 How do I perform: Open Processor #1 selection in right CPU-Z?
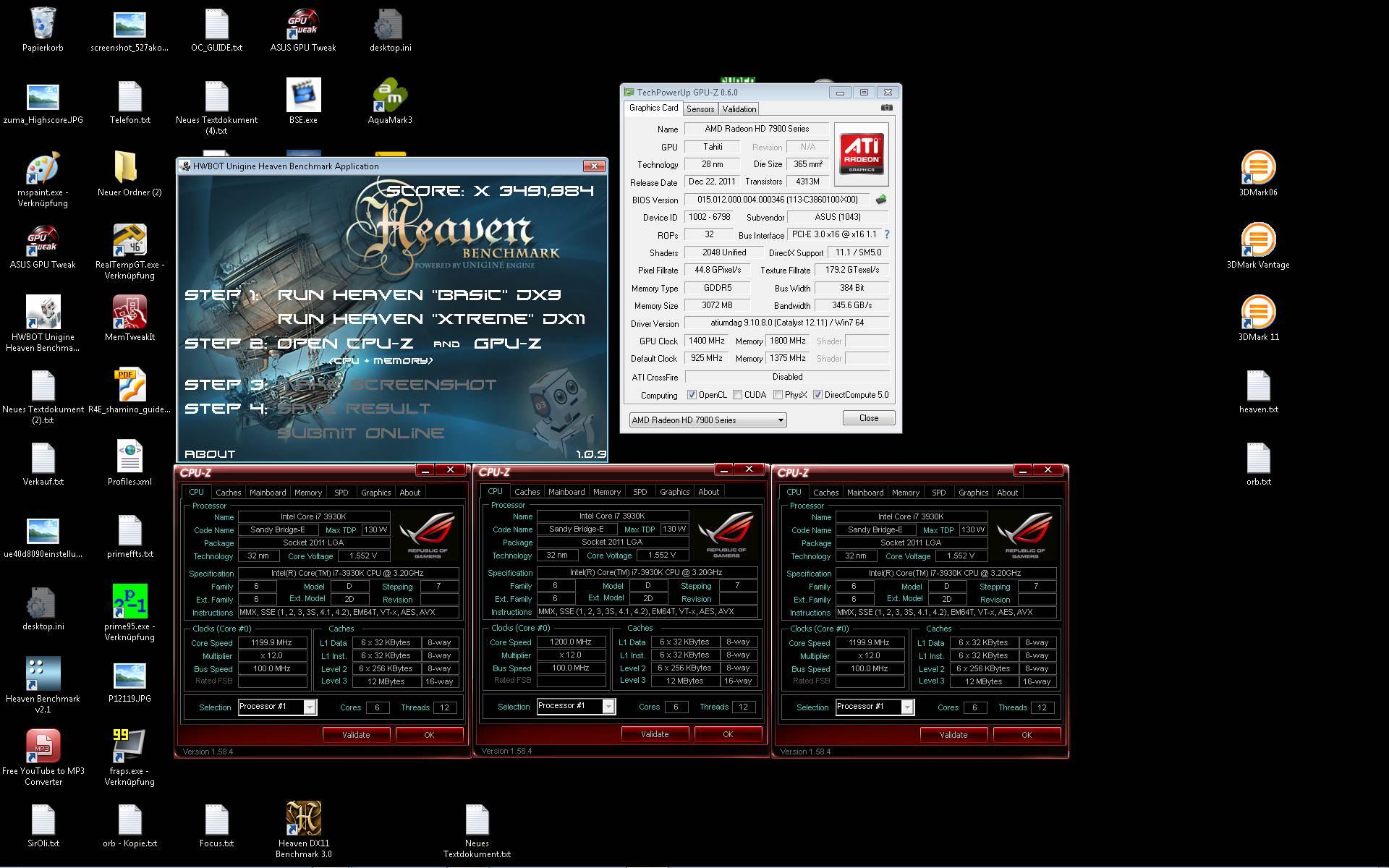tap(875, 707)
